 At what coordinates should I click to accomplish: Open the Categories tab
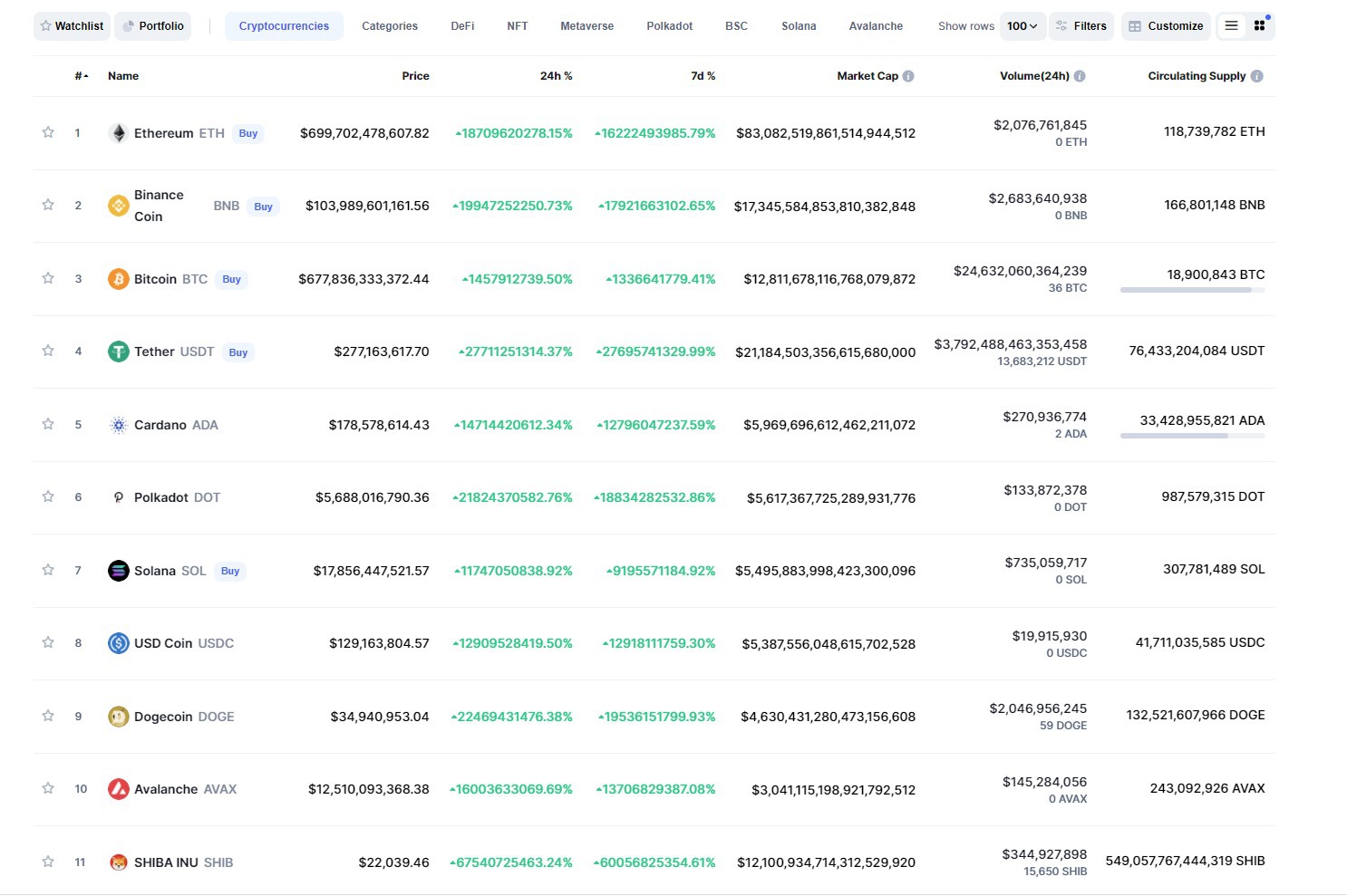coord(390,26)
